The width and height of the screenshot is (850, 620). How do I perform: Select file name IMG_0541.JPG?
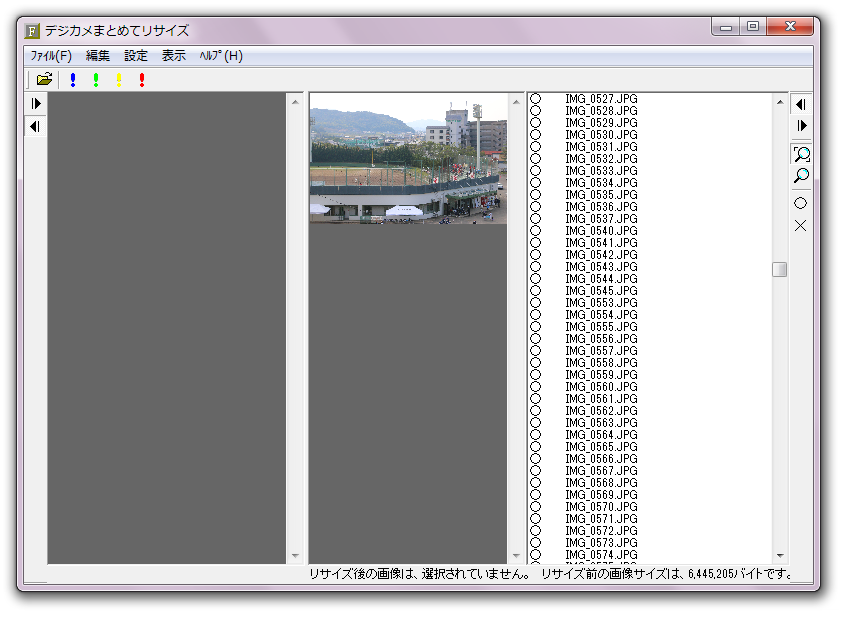601,243
